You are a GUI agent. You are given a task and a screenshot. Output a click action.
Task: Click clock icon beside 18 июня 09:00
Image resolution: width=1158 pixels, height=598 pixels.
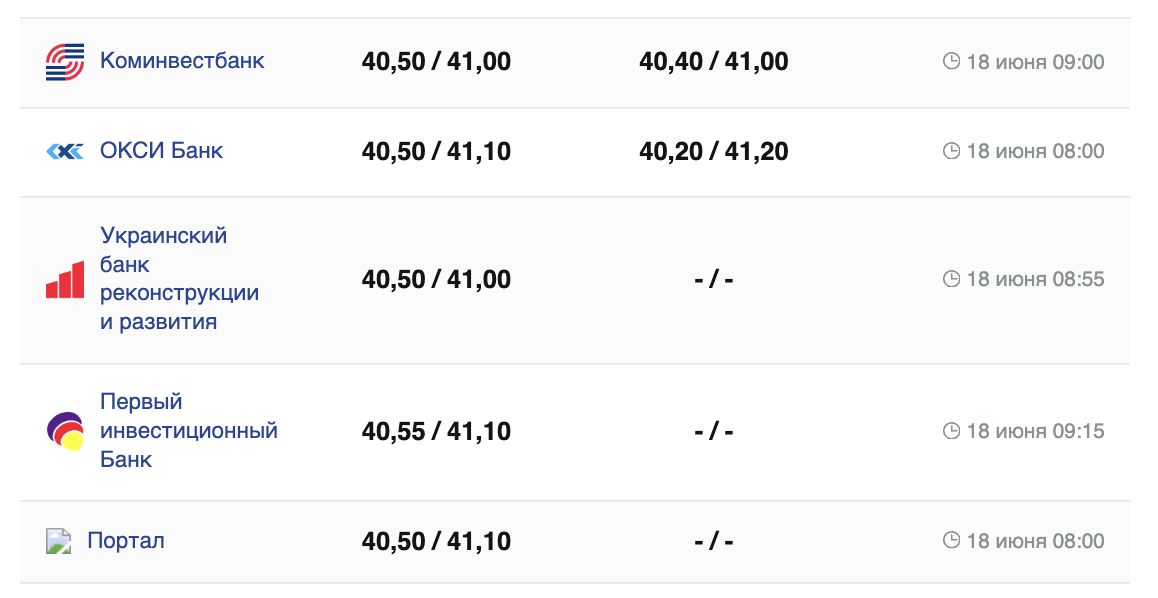click(951, 62)
